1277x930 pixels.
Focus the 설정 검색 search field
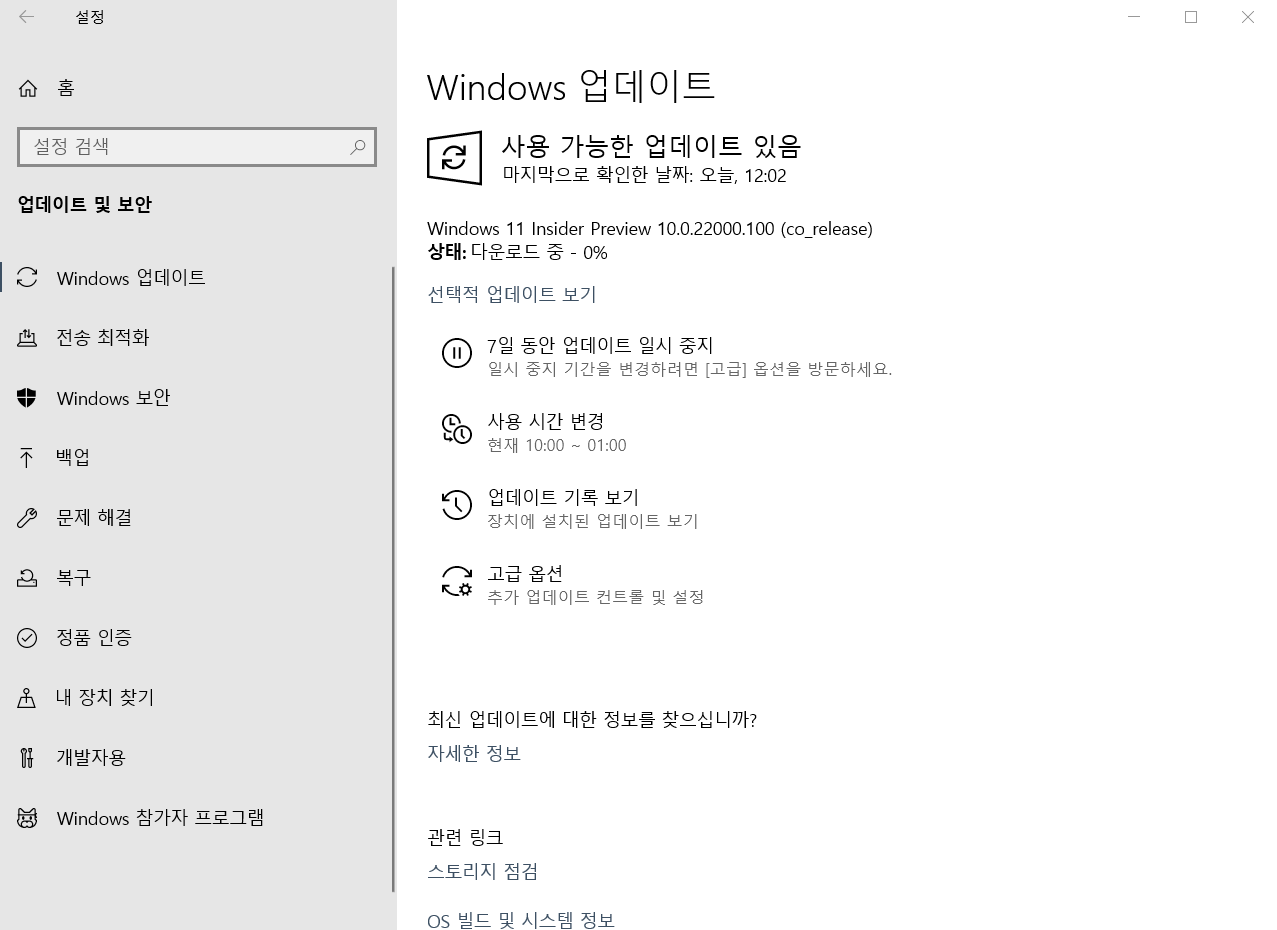pos(197,147)
